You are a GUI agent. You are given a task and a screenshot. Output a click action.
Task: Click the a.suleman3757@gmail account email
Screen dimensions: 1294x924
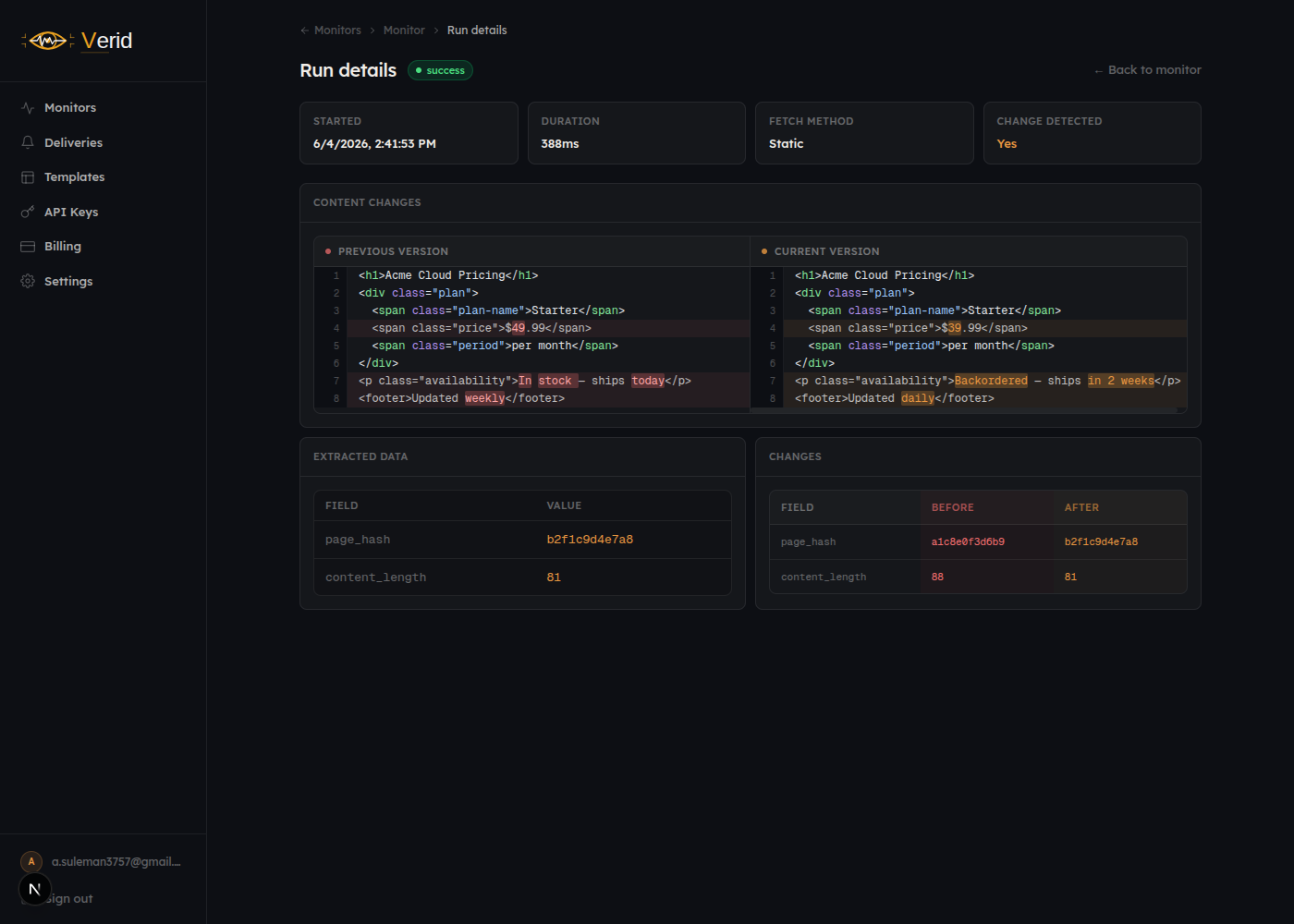tap(116, 861)
